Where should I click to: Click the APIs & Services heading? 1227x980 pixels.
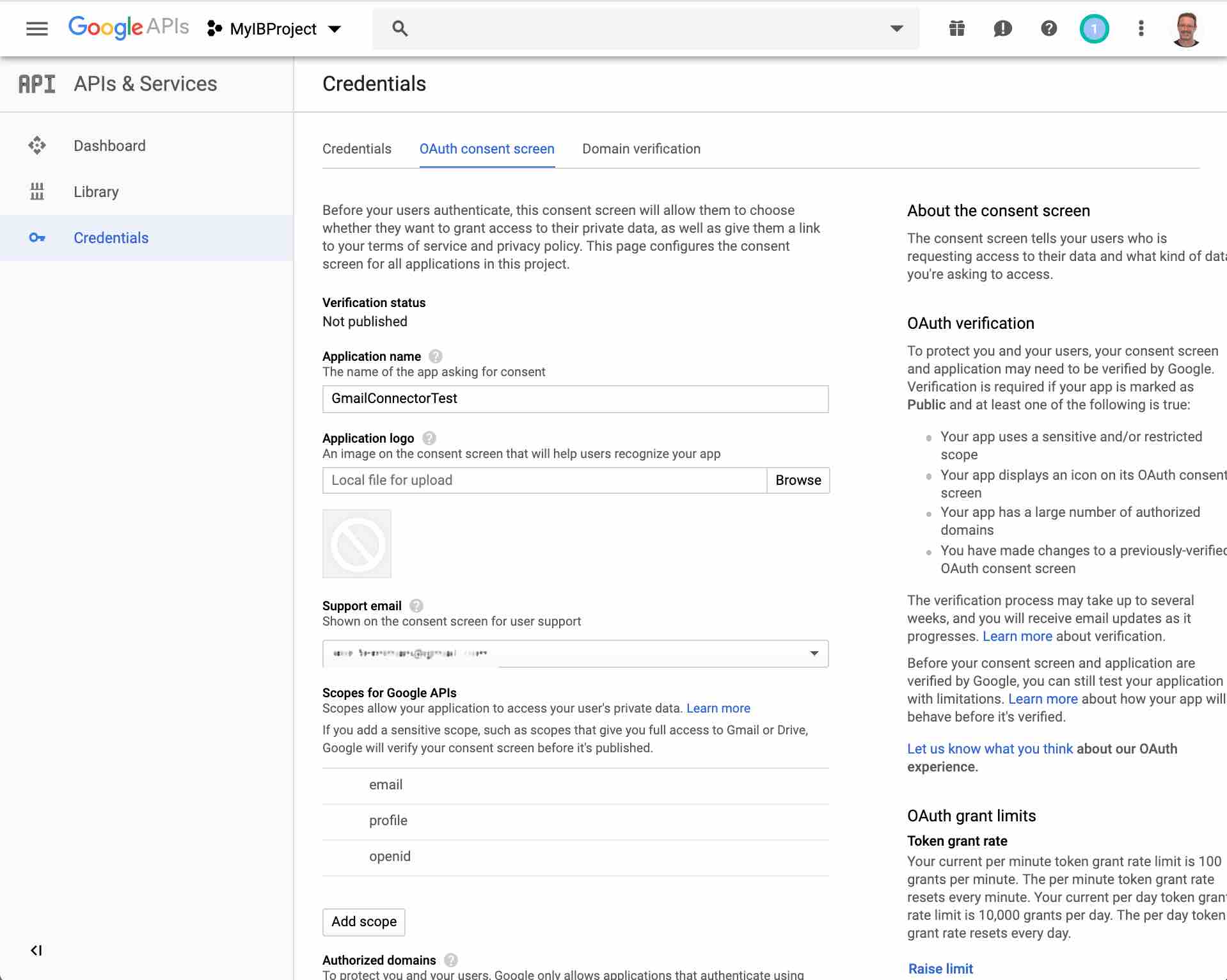[145, 84]
